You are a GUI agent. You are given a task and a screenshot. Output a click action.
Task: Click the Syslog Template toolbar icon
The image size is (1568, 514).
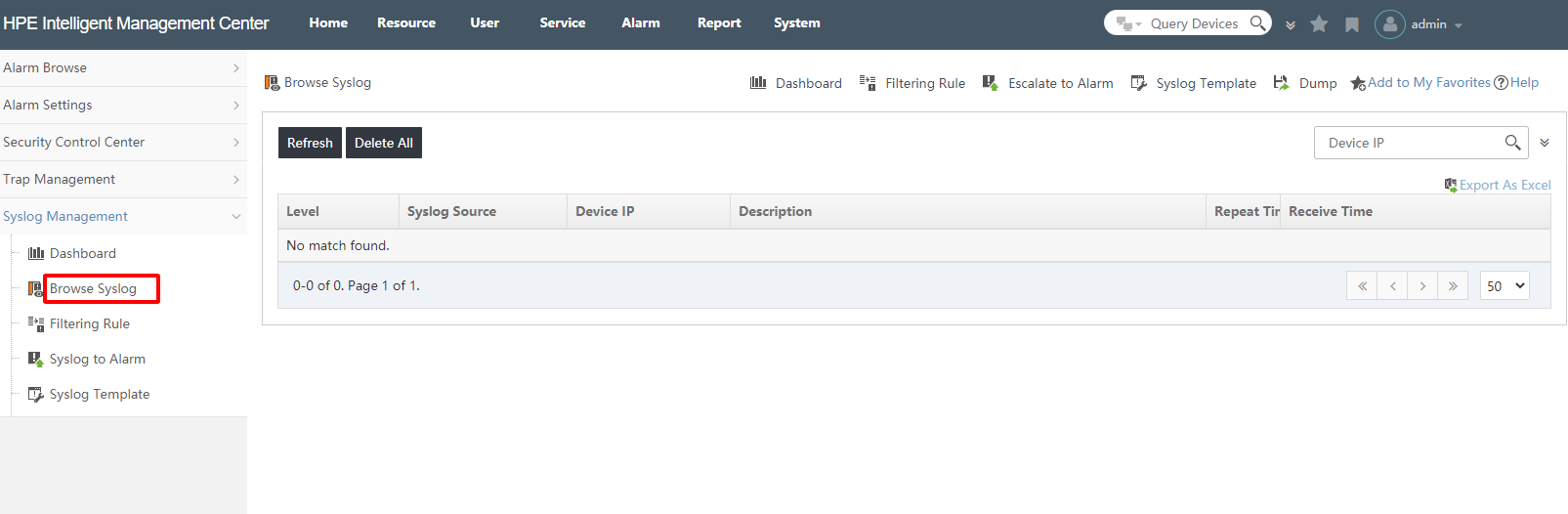(1139, 83)
